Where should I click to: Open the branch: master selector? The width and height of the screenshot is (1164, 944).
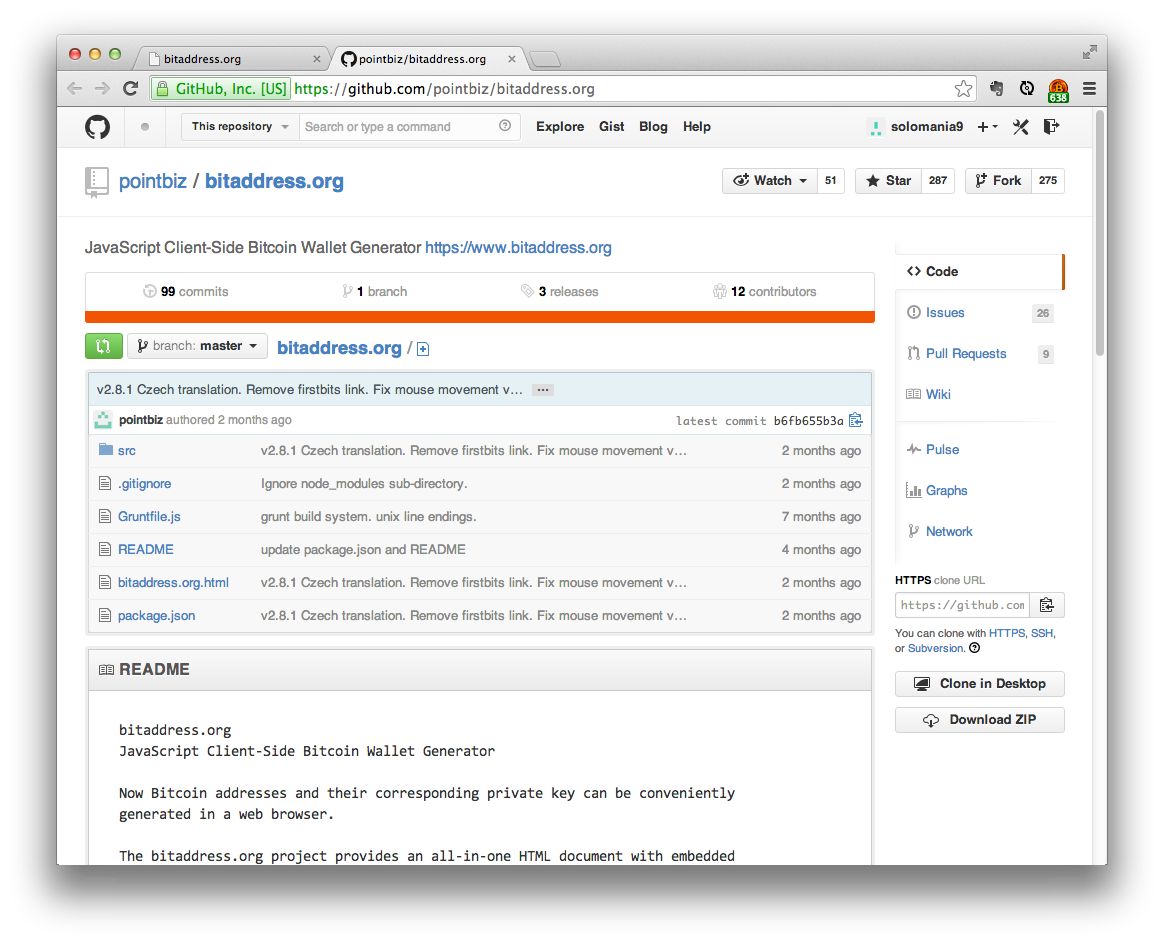pos(197,346)
